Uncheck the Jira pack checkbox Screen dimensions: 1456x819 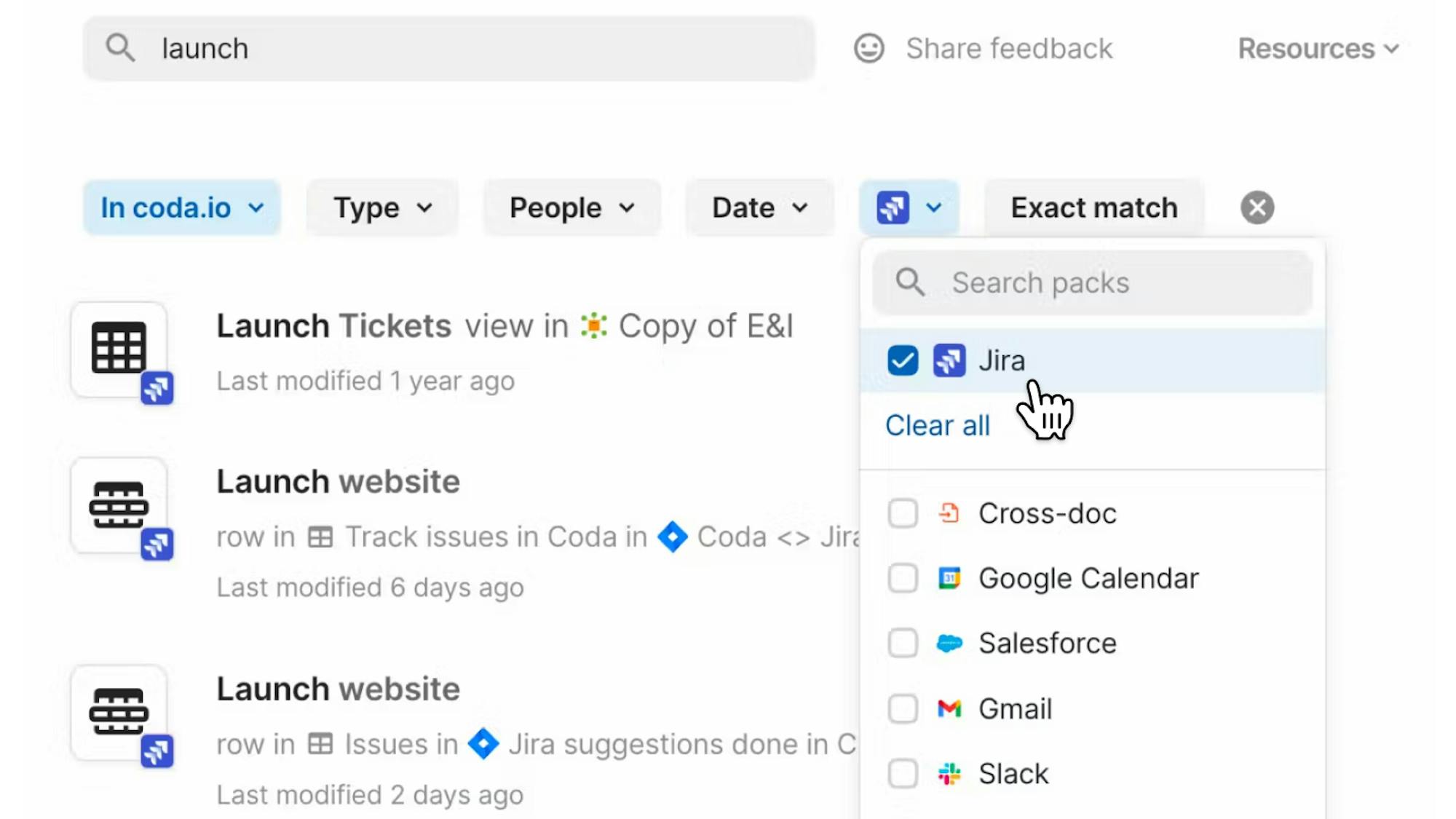tap(903, 360)
